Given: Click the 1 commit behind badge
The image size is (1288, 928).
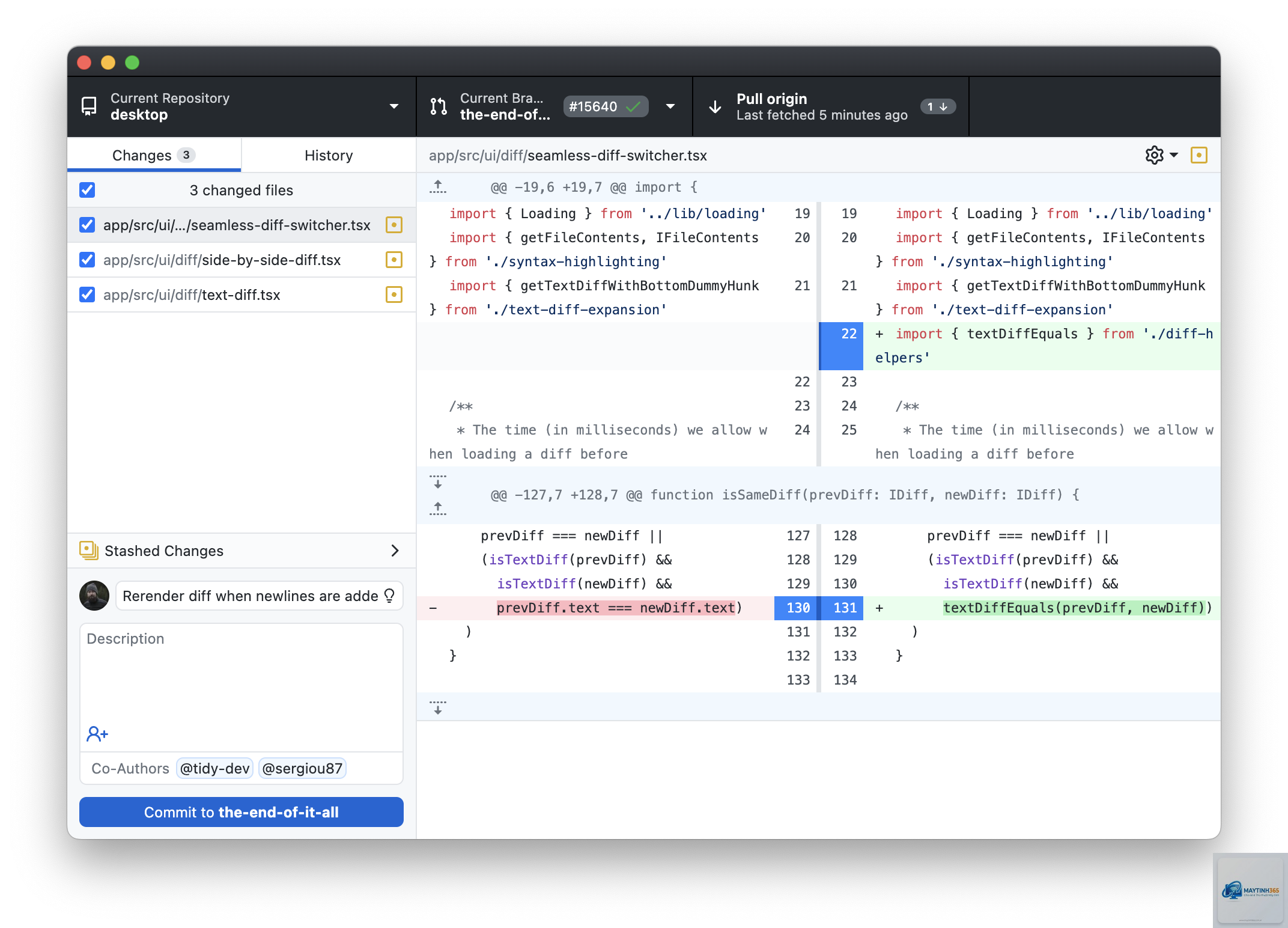Looking at the screenshot, I should (x=937, y=106).
